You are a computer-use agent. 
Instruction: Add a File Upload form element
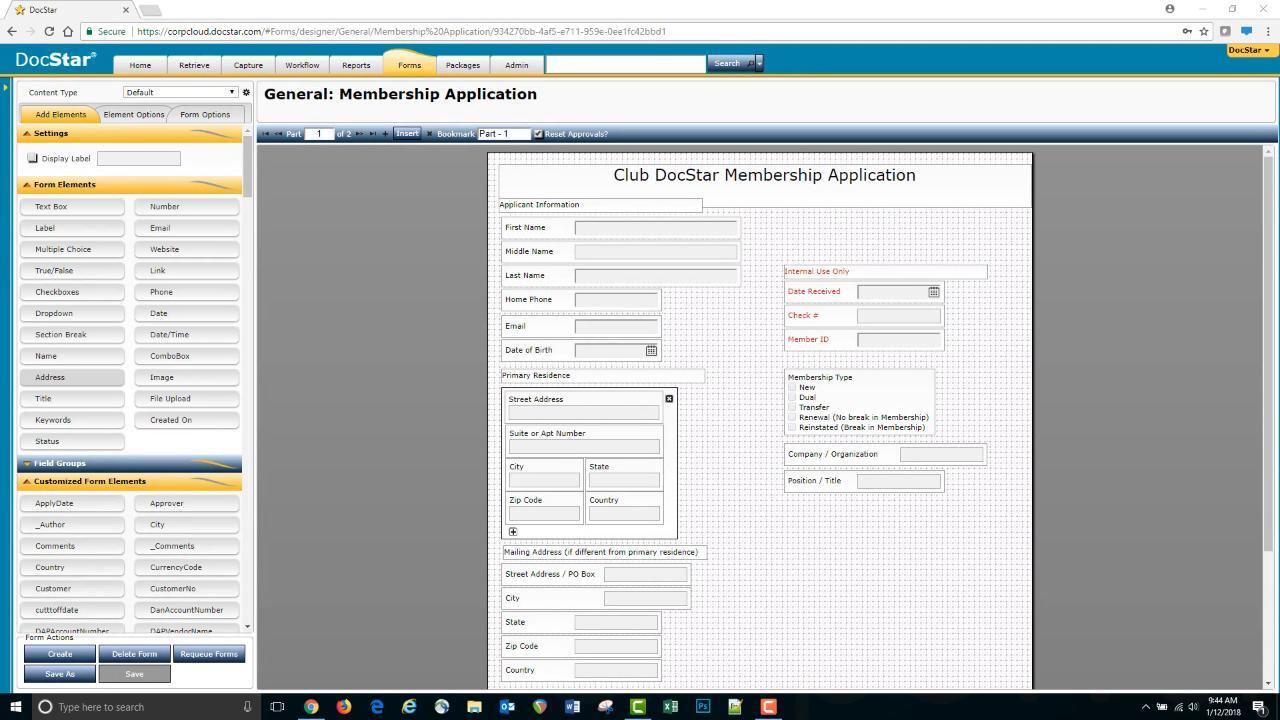click(x=187, y=399)
